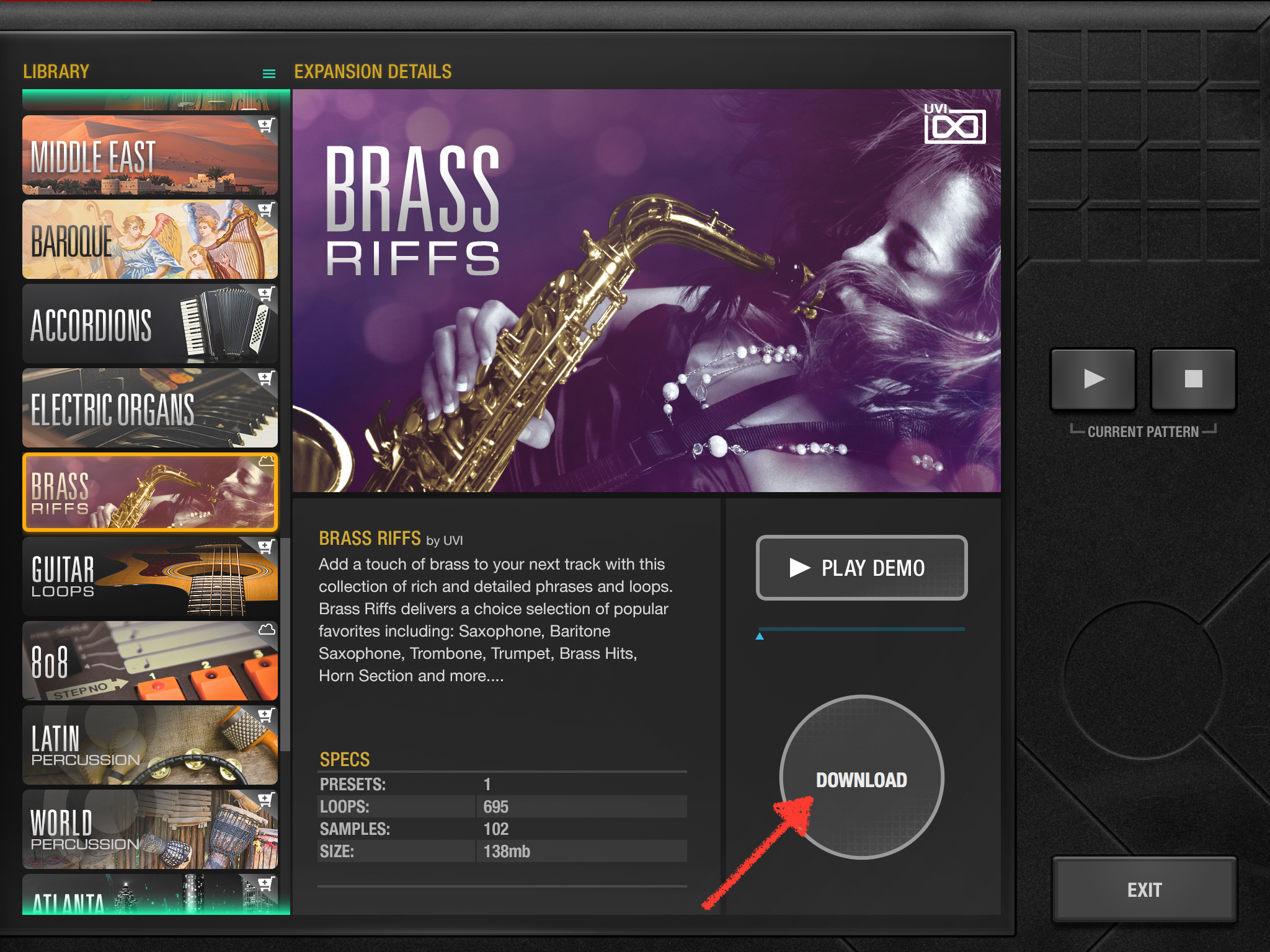Tap the cart icon on Accordions

pyautogui.click(x=265, y=294)
